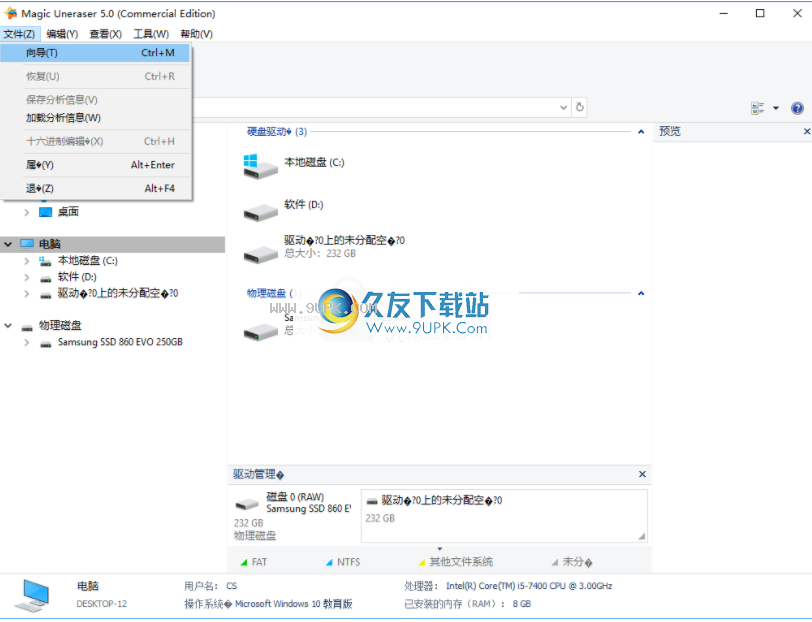
Task: Expand 软件 (D:) tree node
Action: pyautogui.click(x=26, y=278)
